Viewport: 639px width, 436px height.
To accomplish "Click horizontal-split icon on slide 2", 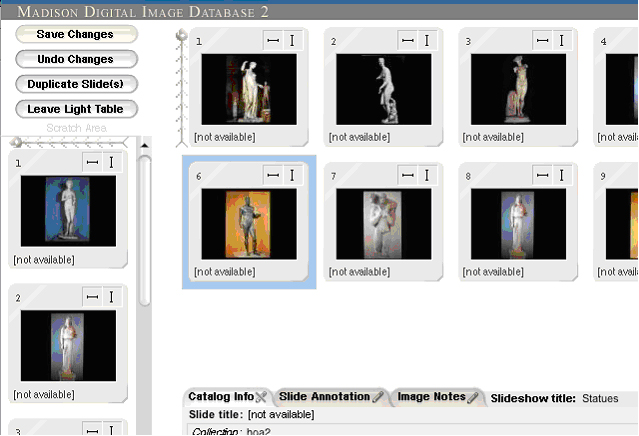I will 408,40.
